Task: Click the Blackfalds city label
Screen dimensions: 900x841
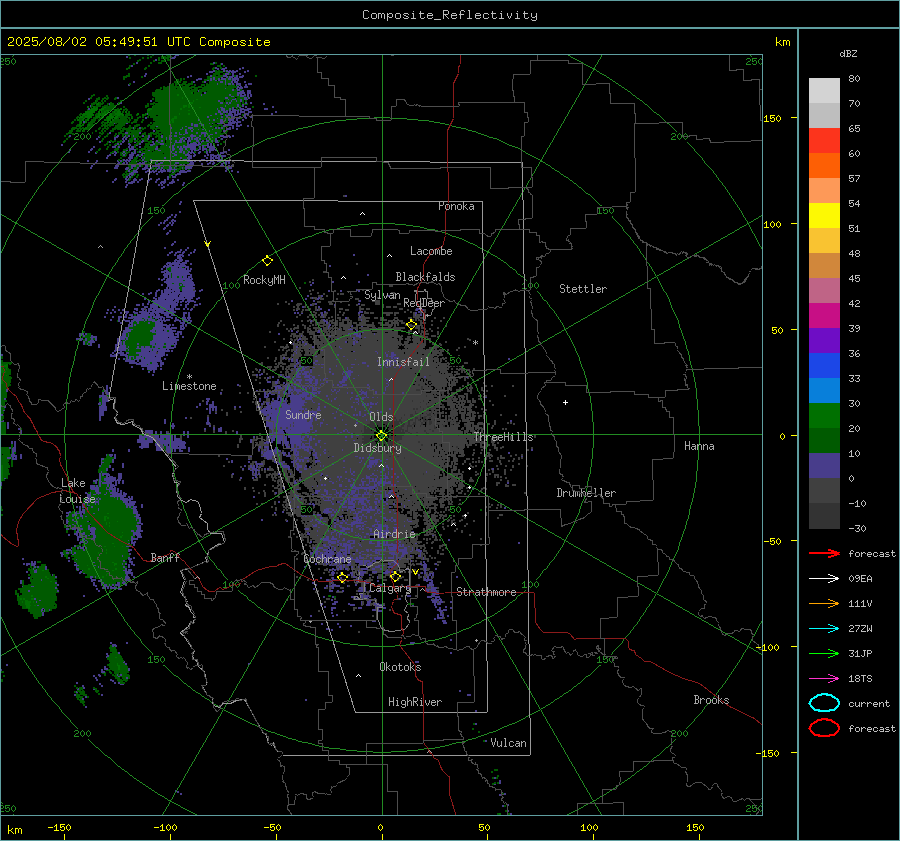Action: [x=425, y=277]
